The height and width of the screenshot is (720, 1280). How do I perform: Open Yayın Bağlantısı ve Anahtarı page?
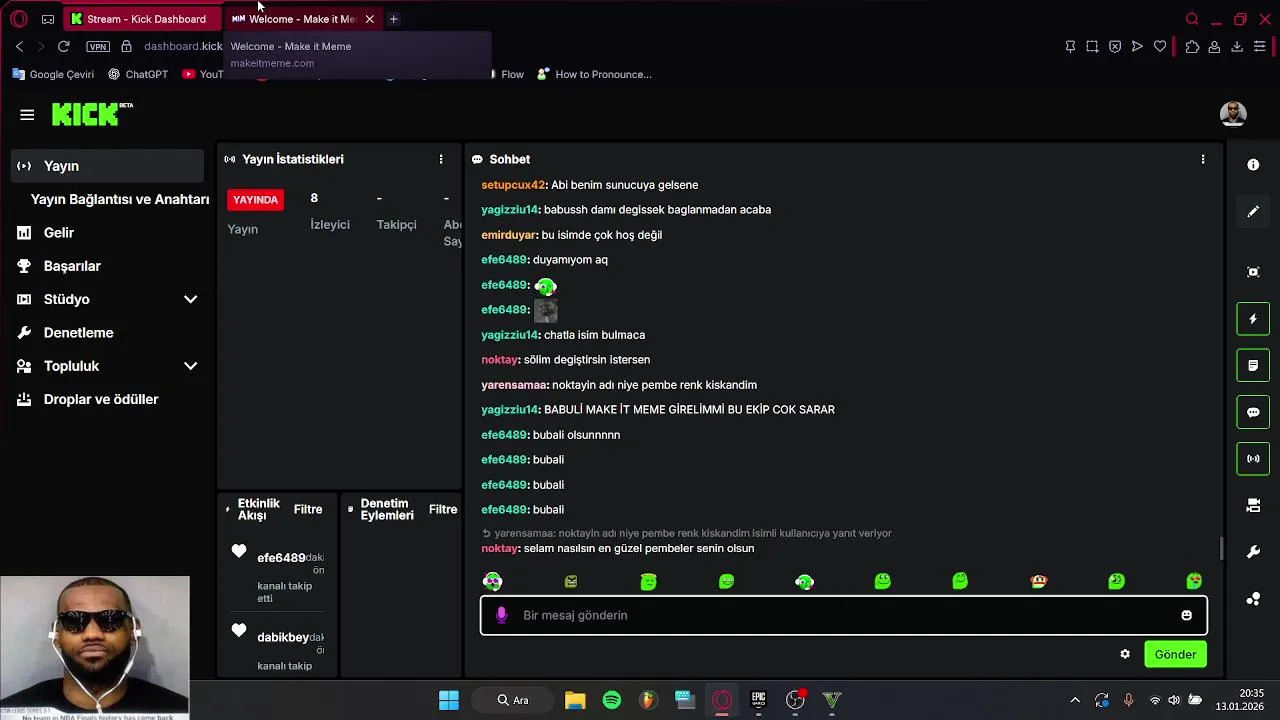tap(120, 199)
